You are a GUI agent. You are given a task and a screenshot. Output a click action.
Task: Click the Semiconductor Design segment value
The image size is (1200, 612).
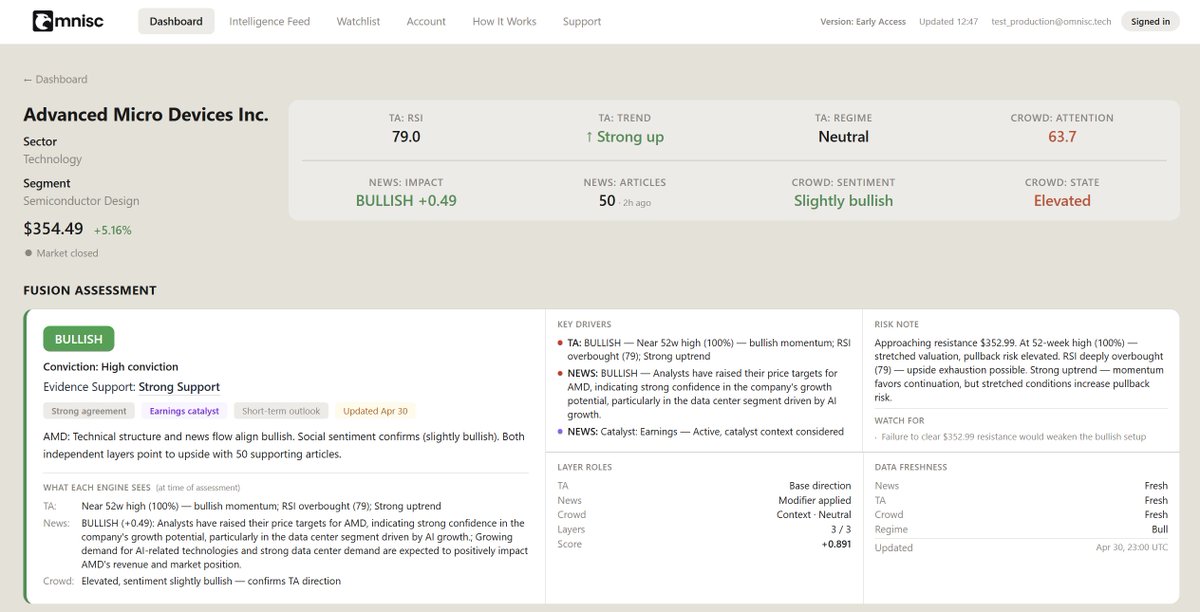(82, 201)
